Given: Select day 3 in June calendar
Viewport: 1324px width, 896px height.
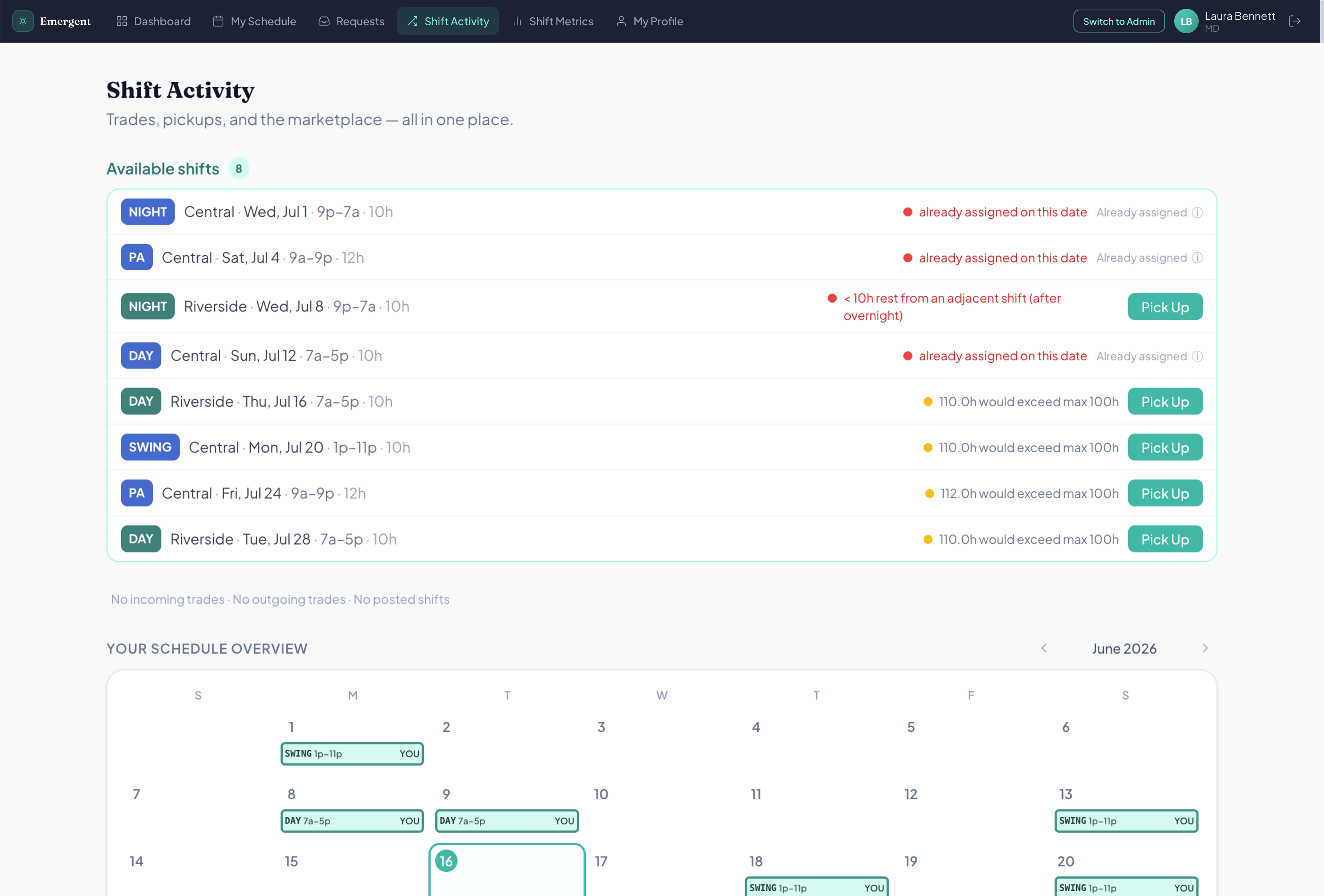Looking at the screenshot, I should coord(601,727).
